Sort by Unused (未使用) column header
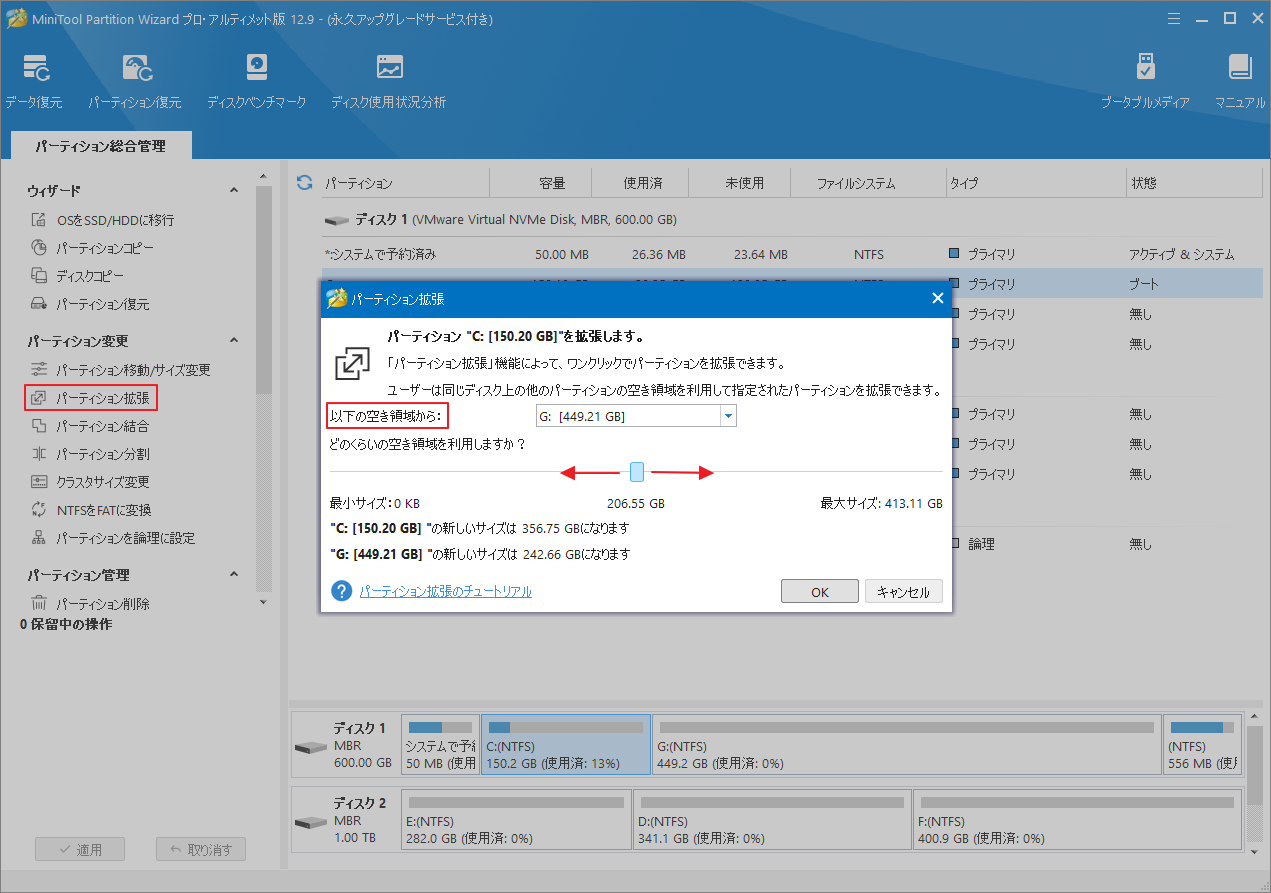The height and width of the screenshot is (893, 1271). click(744, 184)
